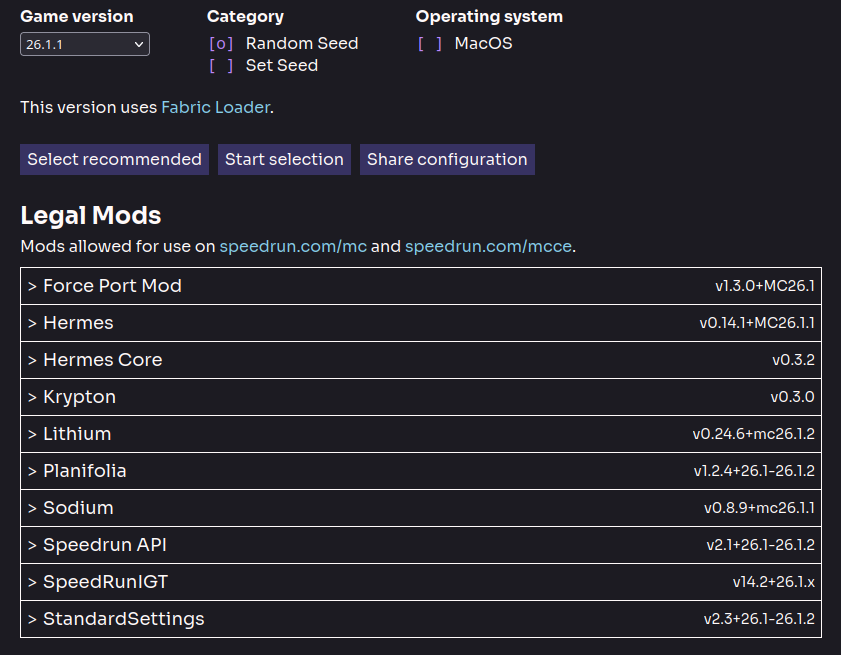Viewport: 841px width, 655px height.
Task: Expand the Hermes mod row
Action: click(421, 323)
